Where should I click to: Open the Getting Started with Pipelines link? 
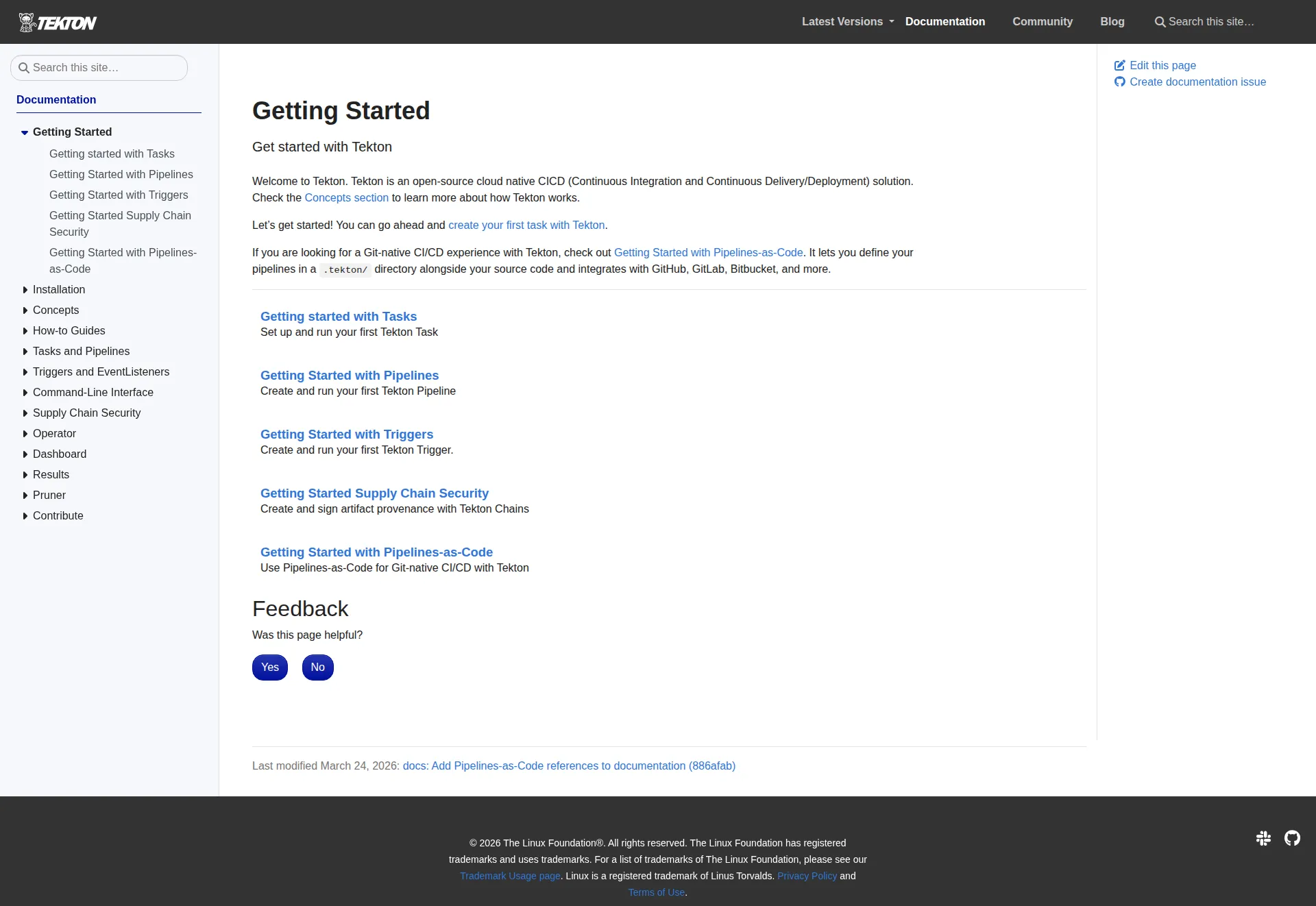click(x=350, y=375)
